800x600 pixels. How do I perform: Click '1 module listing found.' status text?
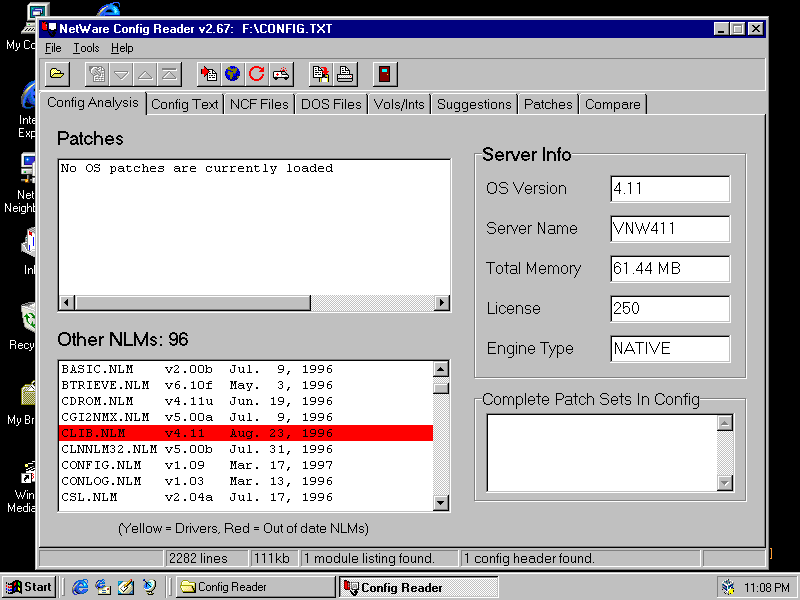coord(380,559)
